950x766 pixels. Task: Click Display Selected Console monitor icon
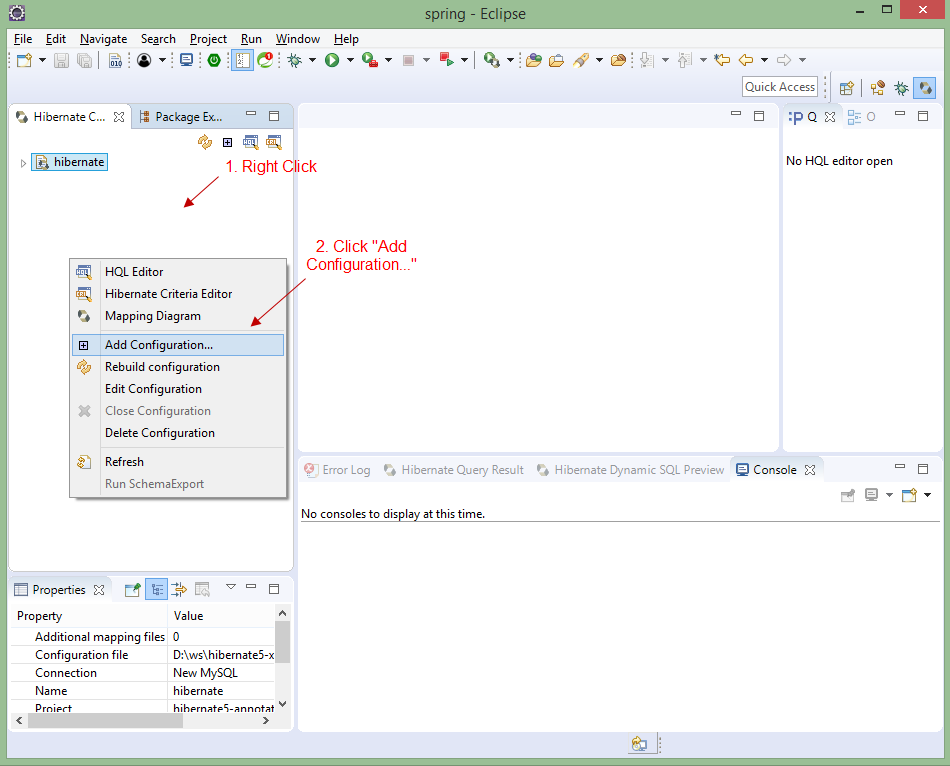[x=872, y=495]
